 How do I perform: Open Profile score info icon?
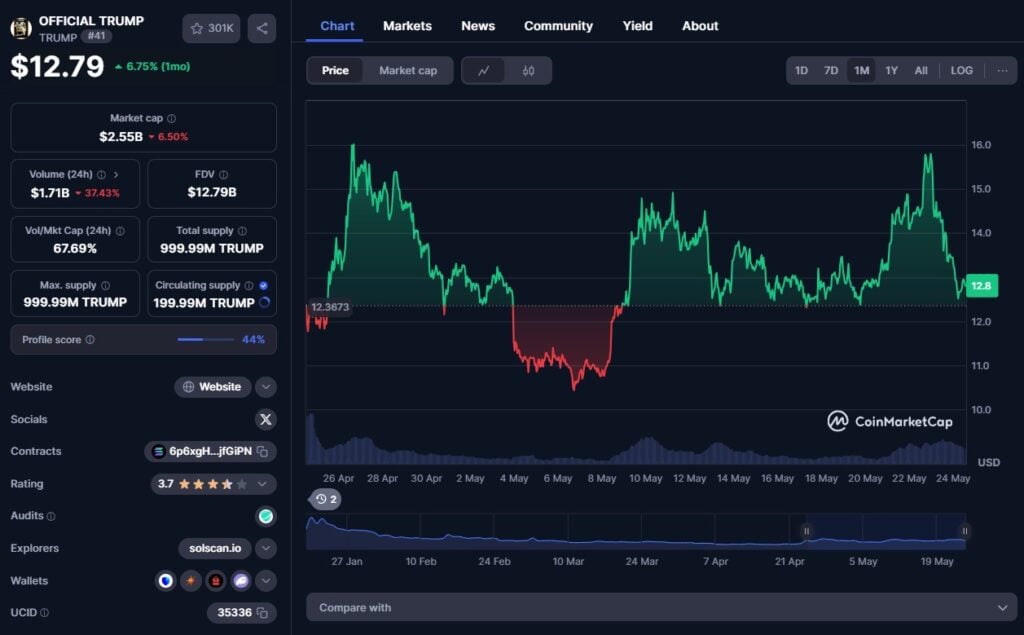90,340
